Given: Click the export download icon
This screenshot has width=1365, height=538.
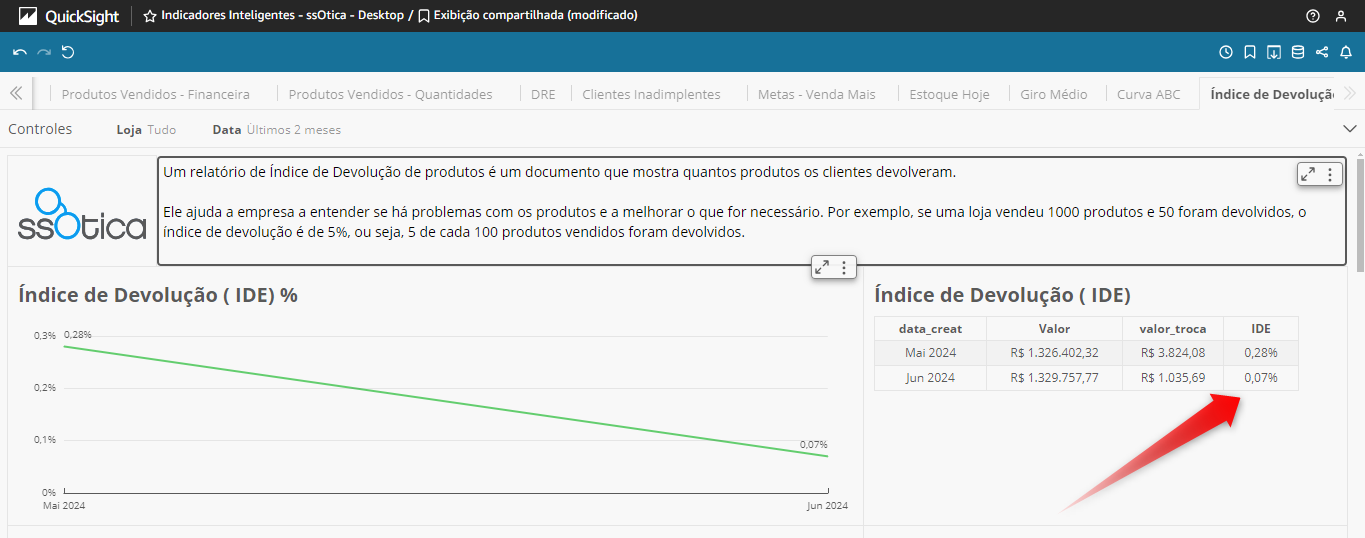Looking at the screenshot, I should click(1274, 52).
